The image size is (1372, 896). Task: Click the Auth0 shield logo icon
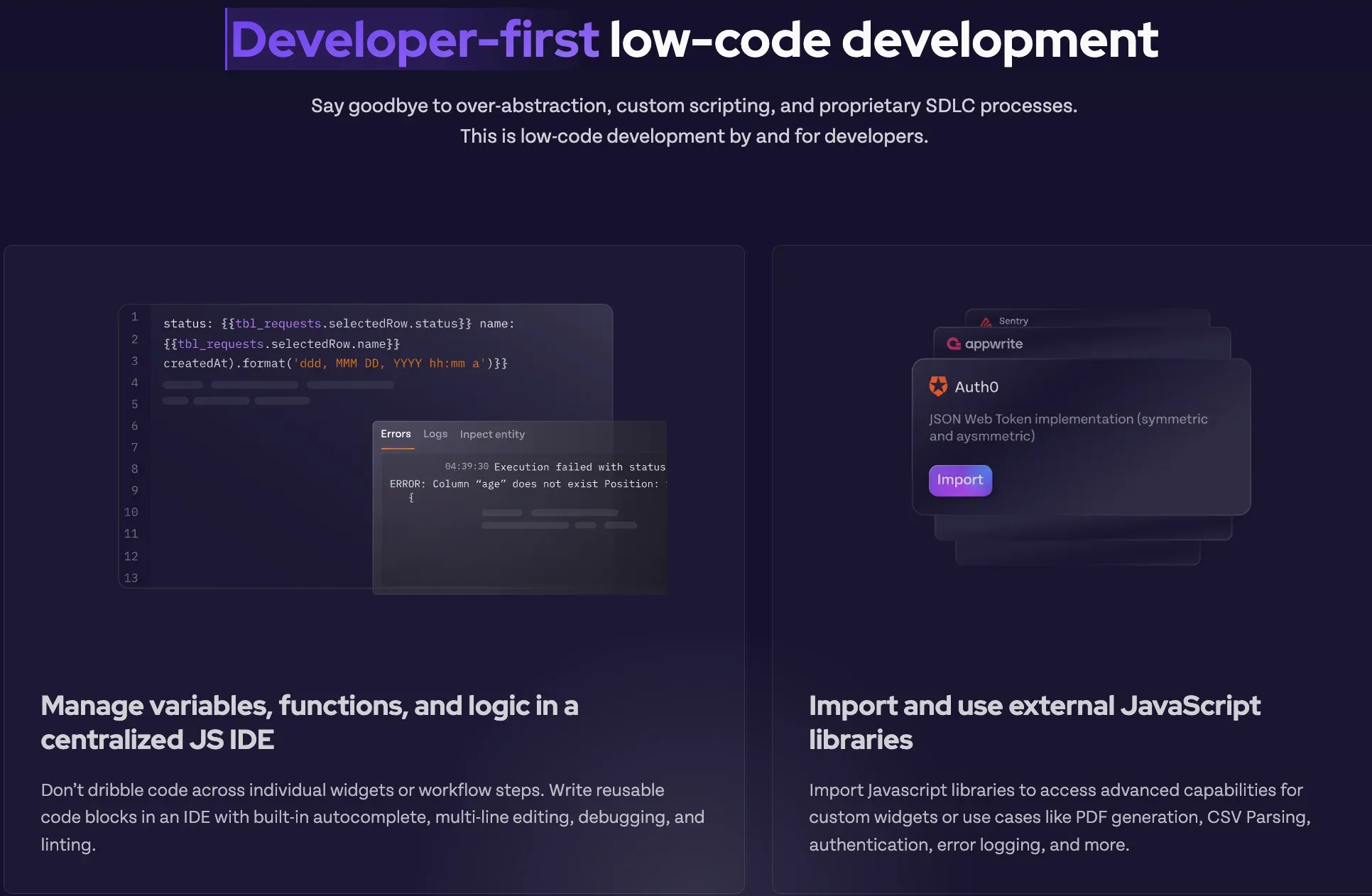coord(938,386)
